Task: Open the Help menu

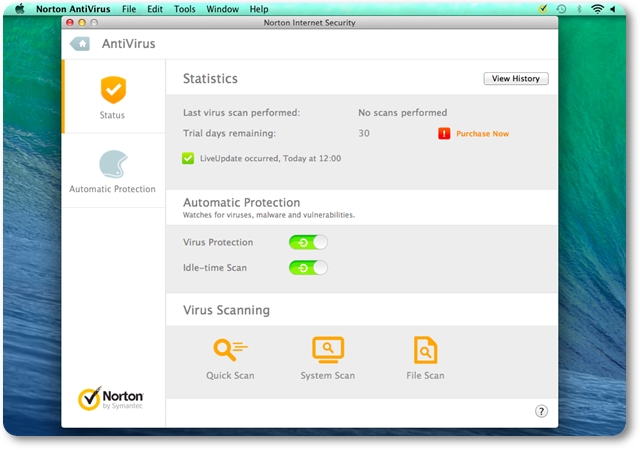Action: tap(259, 9)
